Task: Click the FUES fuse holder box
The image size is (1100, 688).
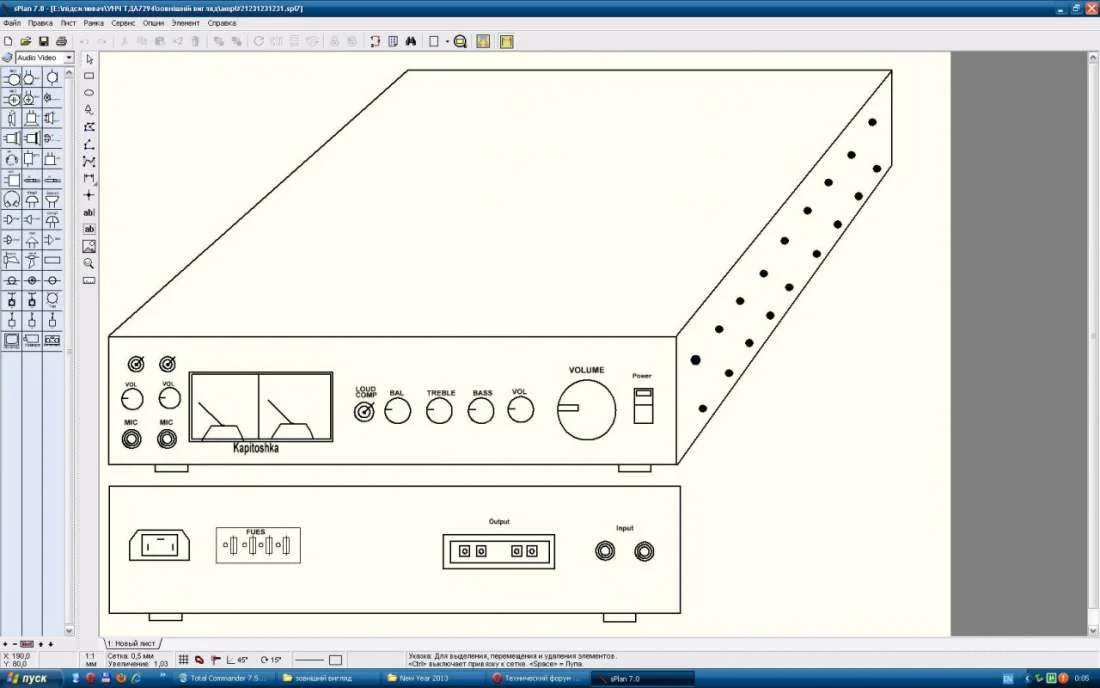Action: pos(258,545)
